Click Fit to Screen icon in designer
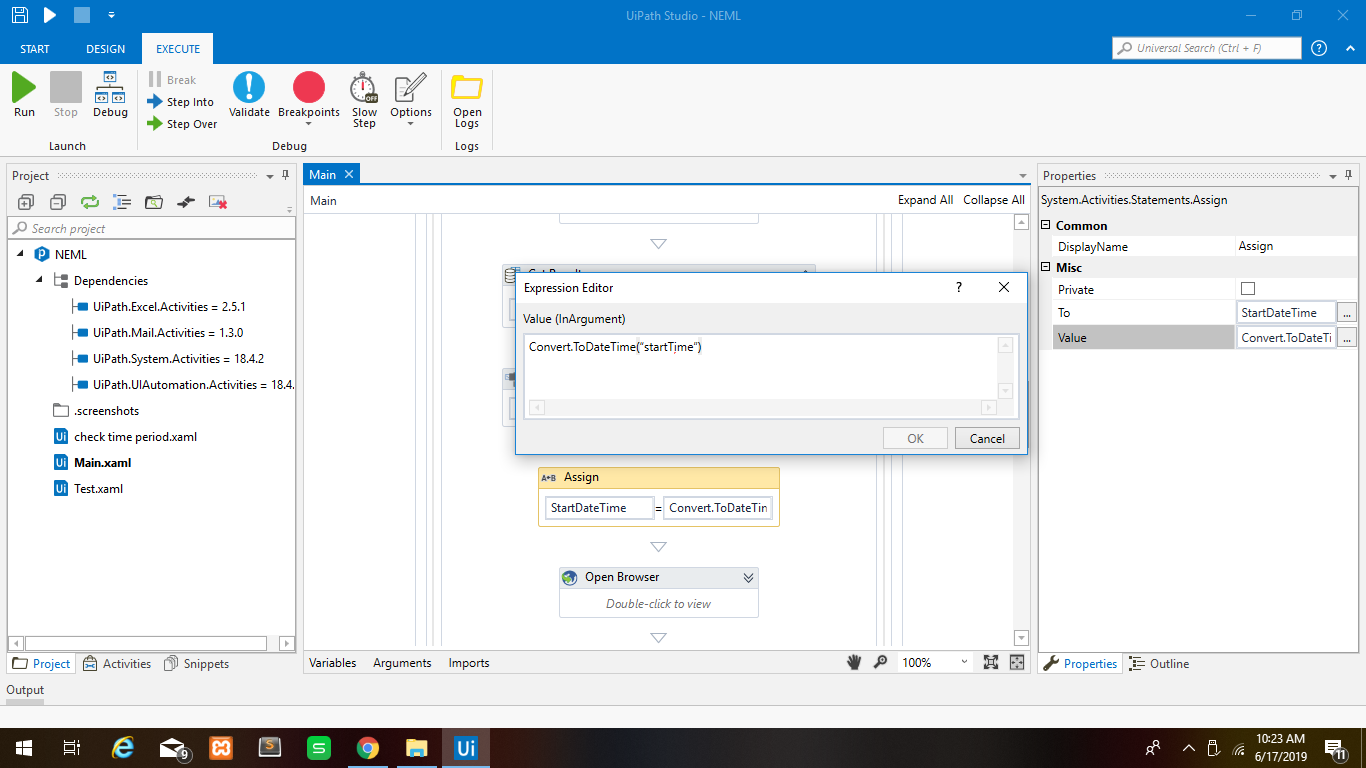This screenshot has height=768, width=1366. 991,662
